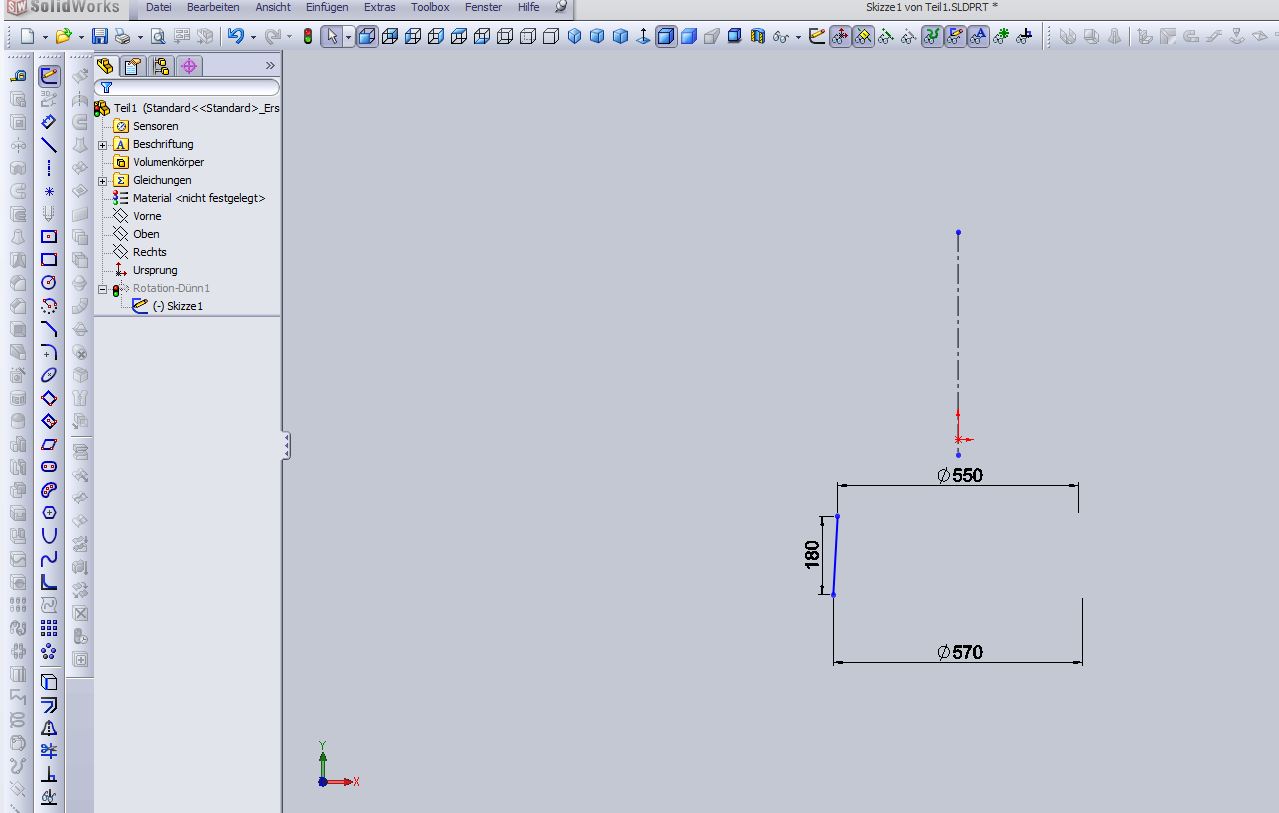Click the Open file folder icon
Viewport: 1279px width, 813px height.
click(x=63, y=37)
